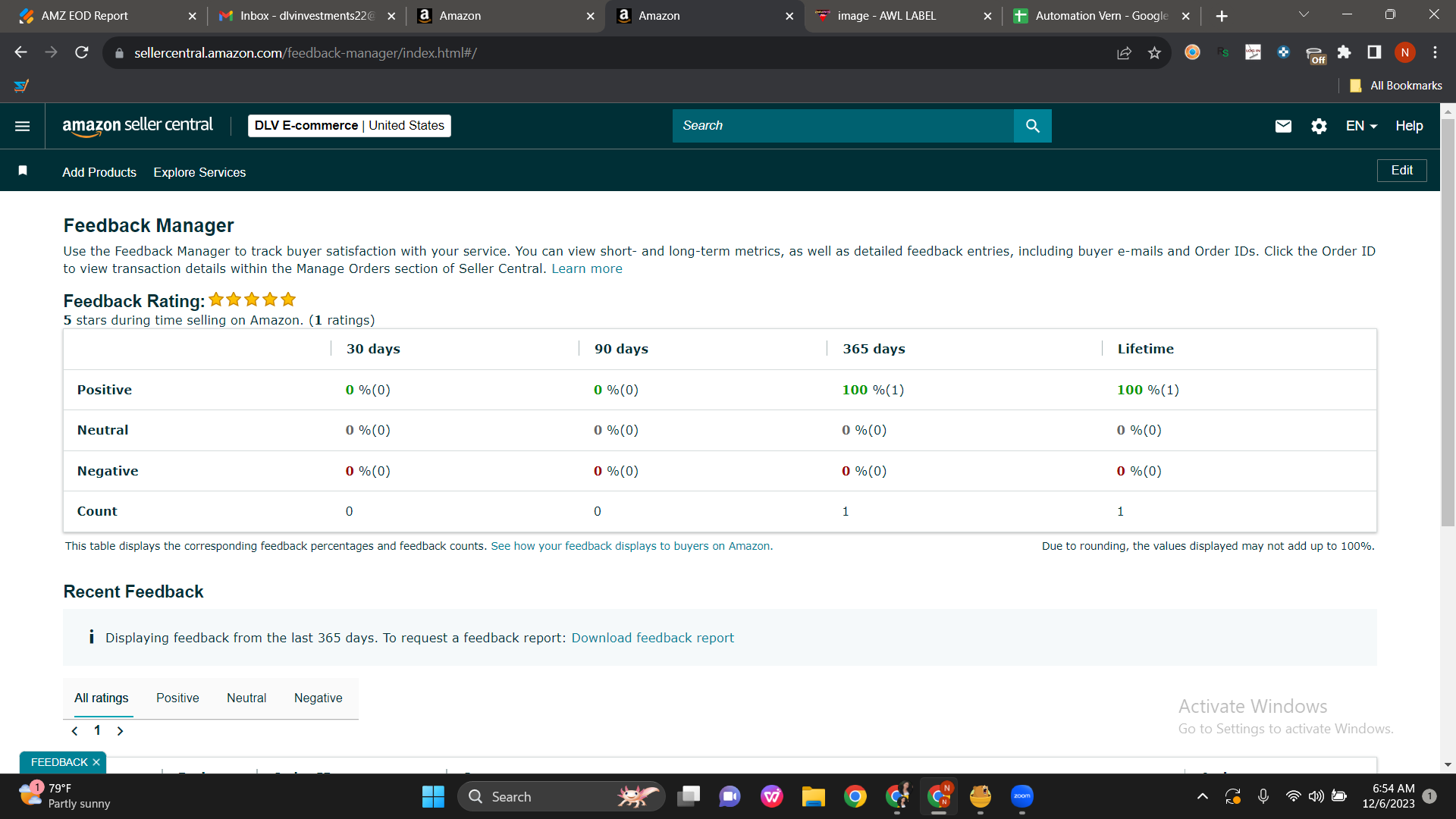
Task: Click the bookmark bar cart shortcut icon
Action: pyautogui.click(x=21, y=86)
